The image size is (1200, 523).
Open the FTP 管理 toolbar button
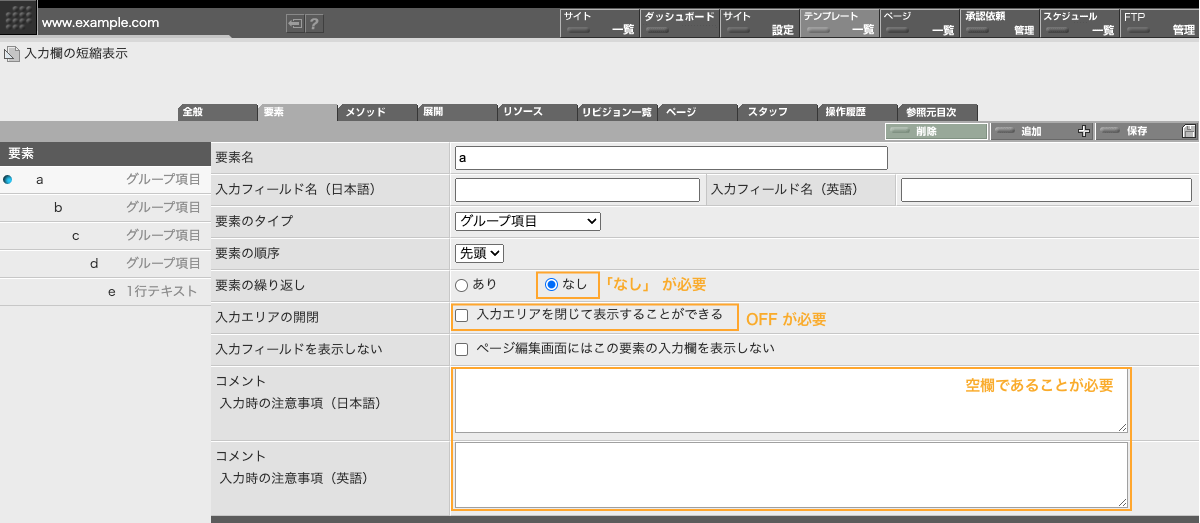pos(1158,23)
